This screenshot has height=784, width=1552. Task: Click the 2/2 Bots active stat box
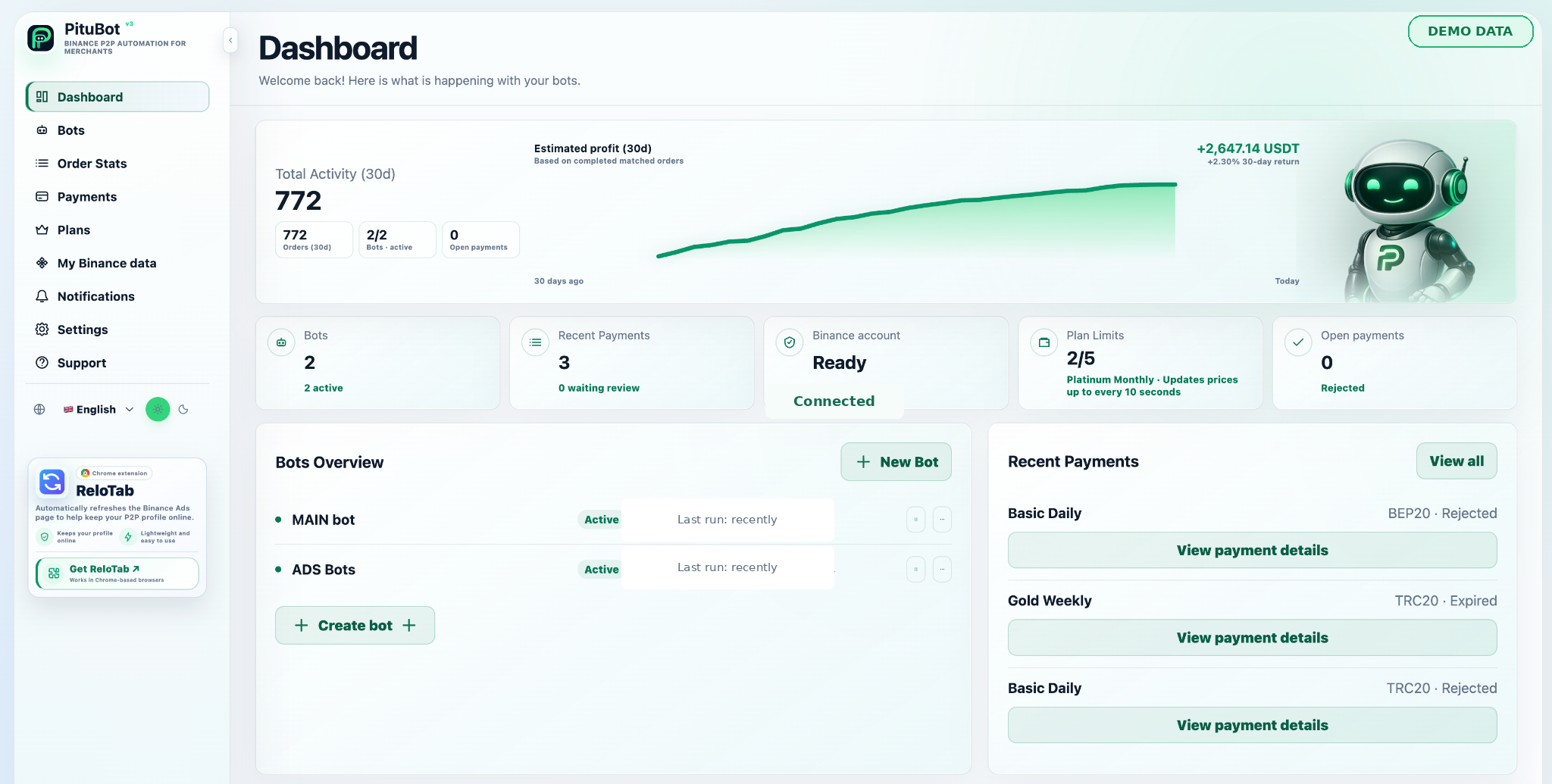tap(397, 239)
